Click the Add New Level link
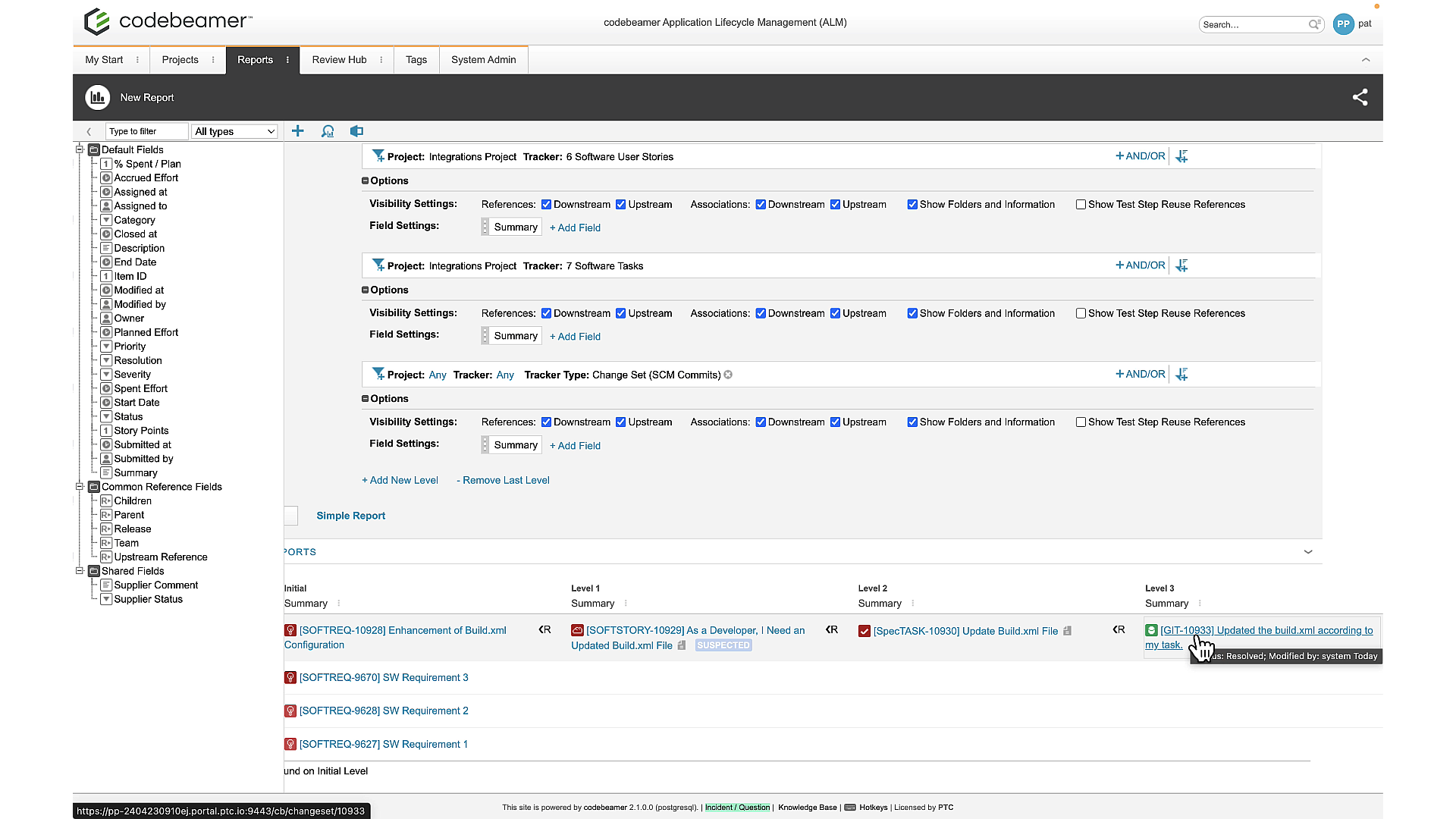 (x=400, y=480)
